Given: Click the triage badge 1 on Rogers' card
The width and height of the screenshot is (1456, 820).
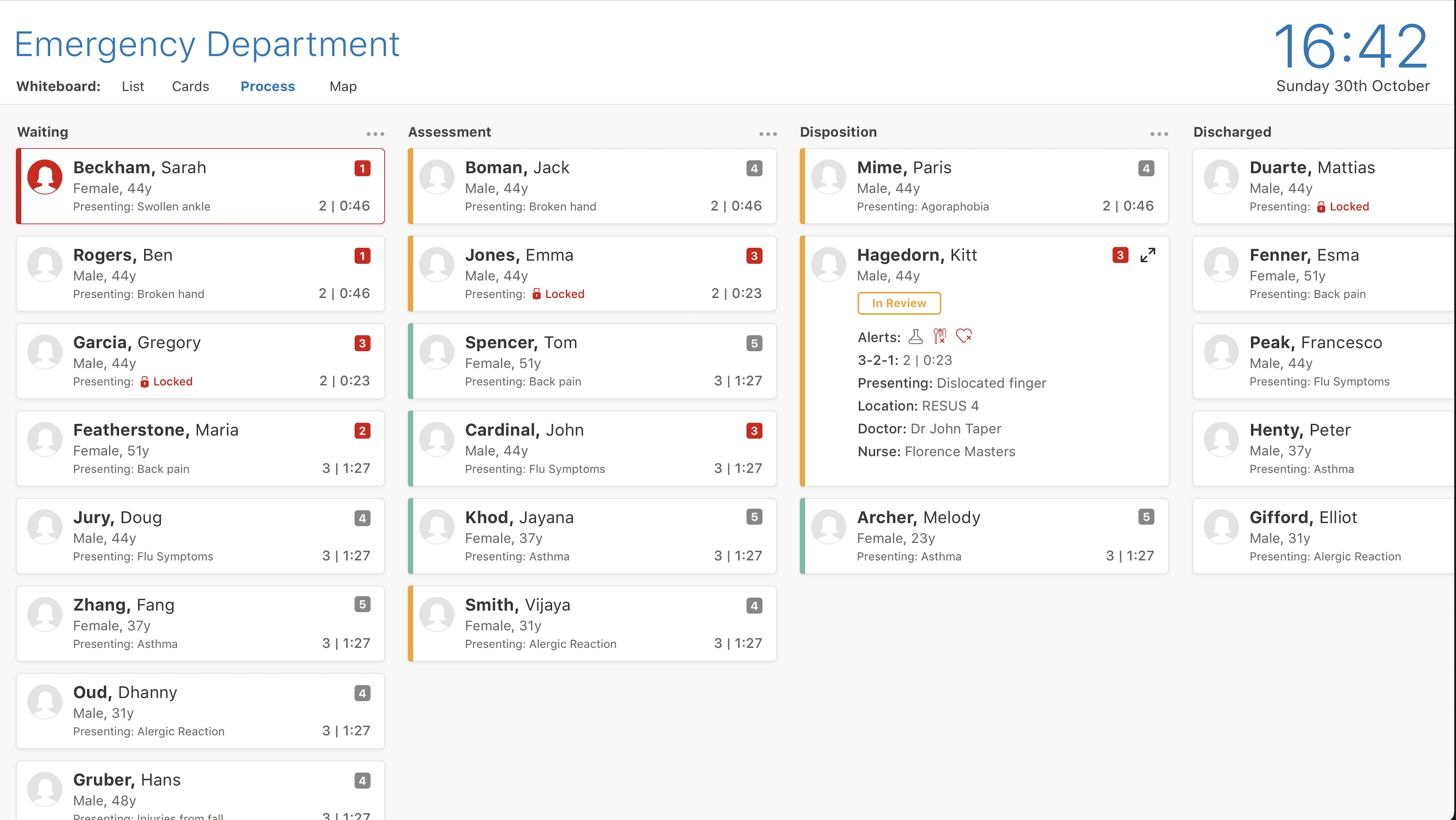Looking at the screenshot, I should pyautogui.click(x=362, y=256).
